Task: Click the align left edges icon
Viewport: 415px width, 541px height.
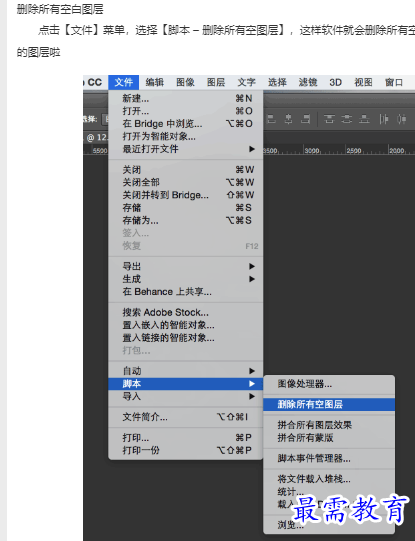Action: point(272,119)
